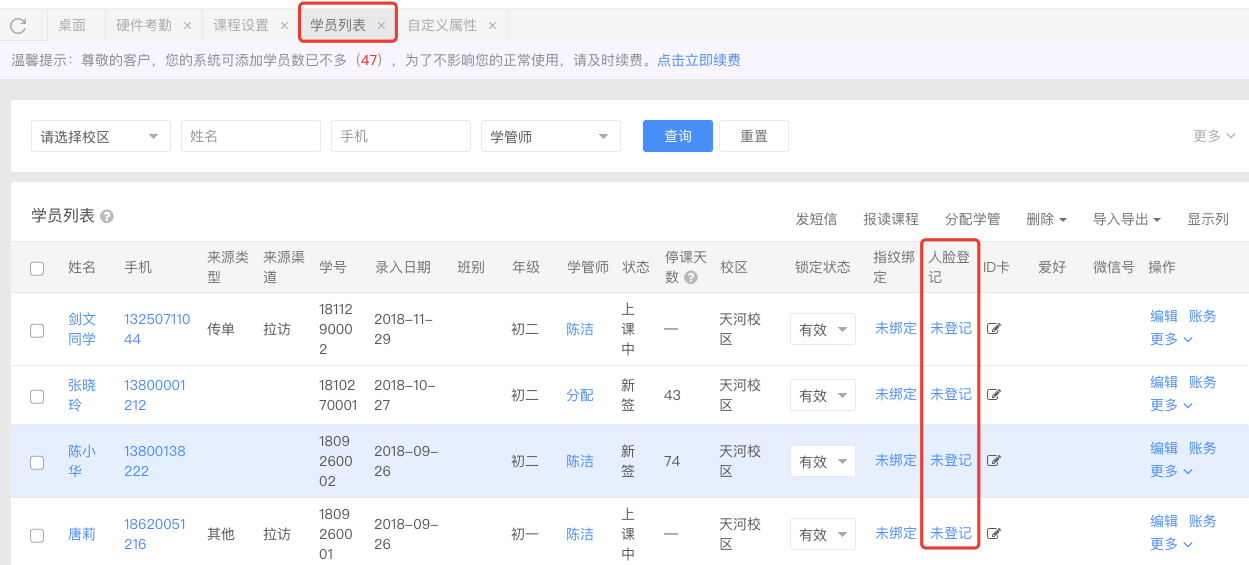Image resolution: width=1249 pixels, height=565 pixels.
Task: Close the 硬件考勤 tab
Action: 187,26
